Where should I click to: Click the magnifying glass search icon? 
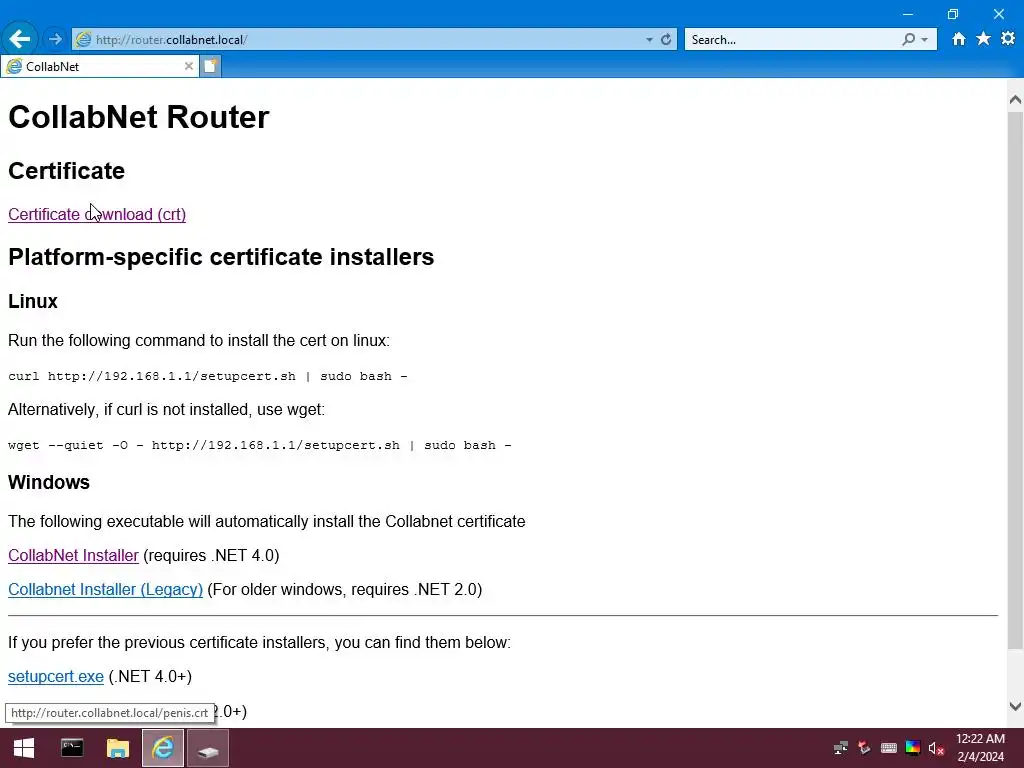point(908,39)
